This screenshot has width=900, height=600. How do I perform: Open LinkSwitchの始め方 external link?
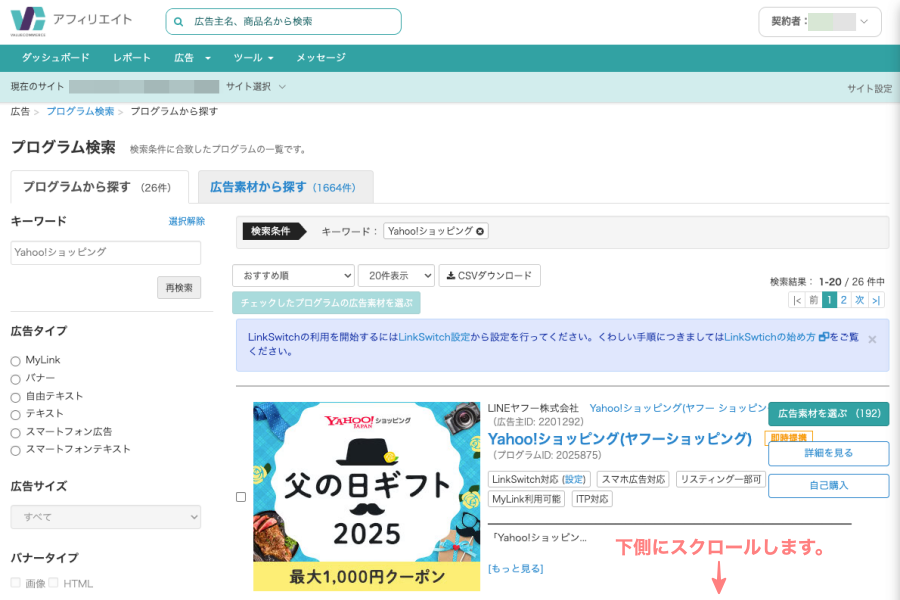(776, 337)
